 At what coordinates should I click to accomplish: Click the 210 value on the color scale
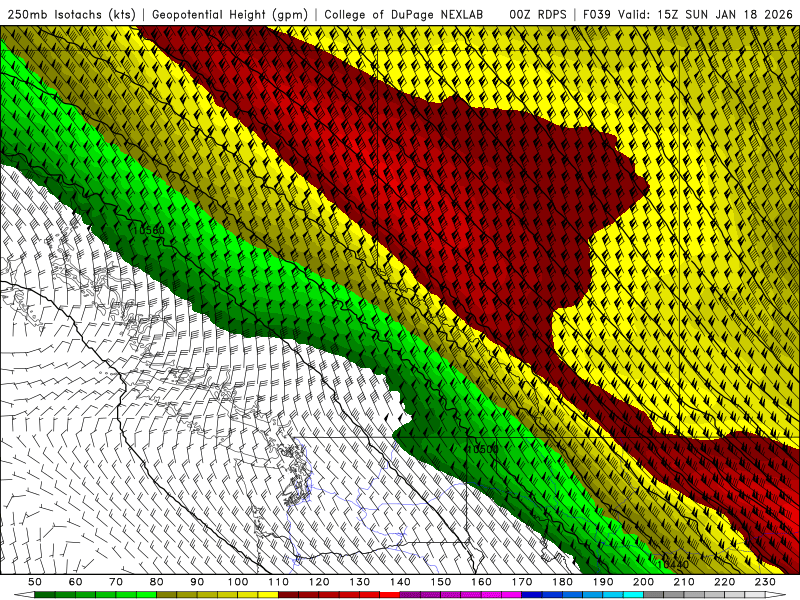(x=684, y=582)
